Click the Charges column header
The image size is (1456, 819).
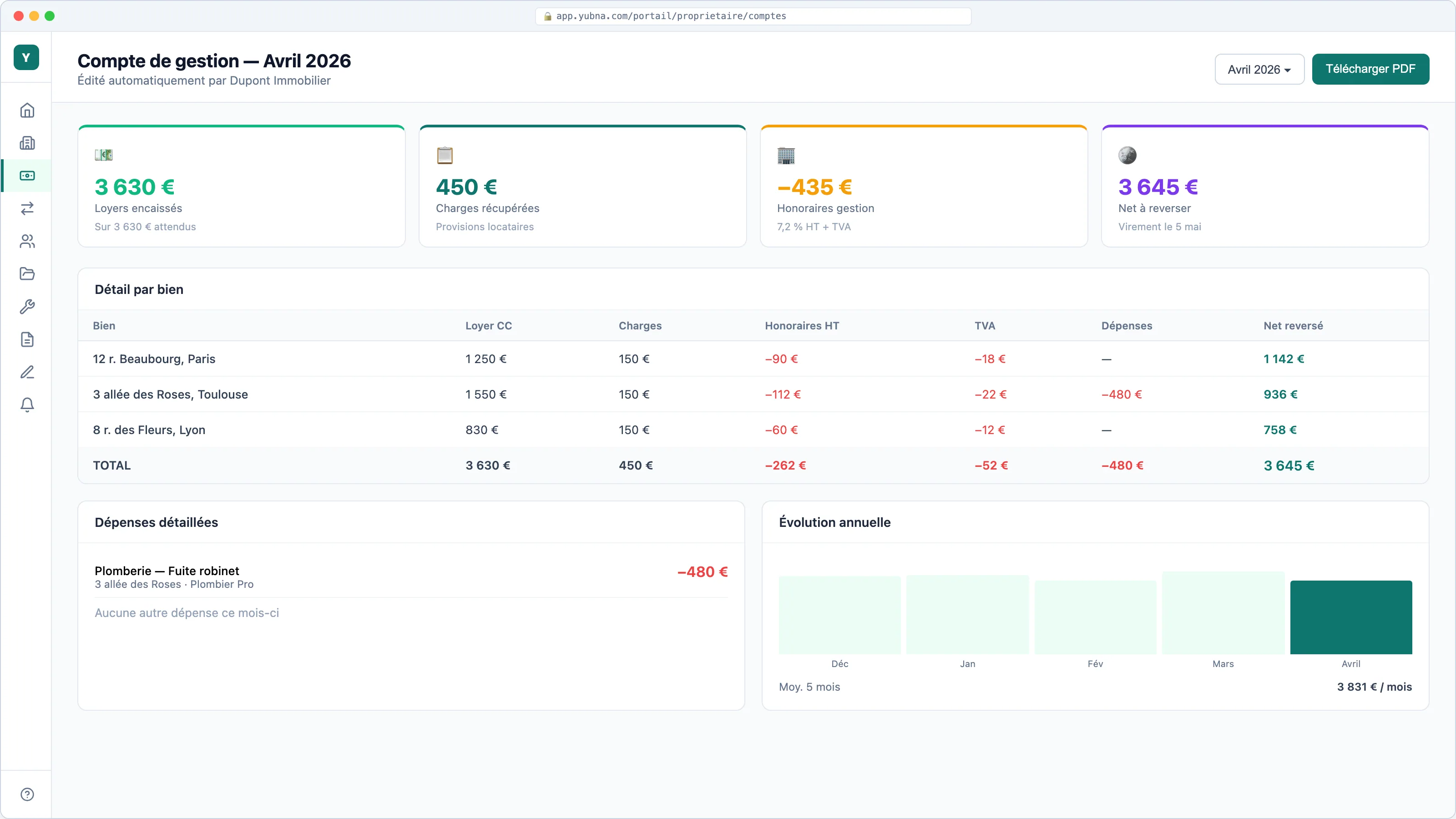click(640, 326)
